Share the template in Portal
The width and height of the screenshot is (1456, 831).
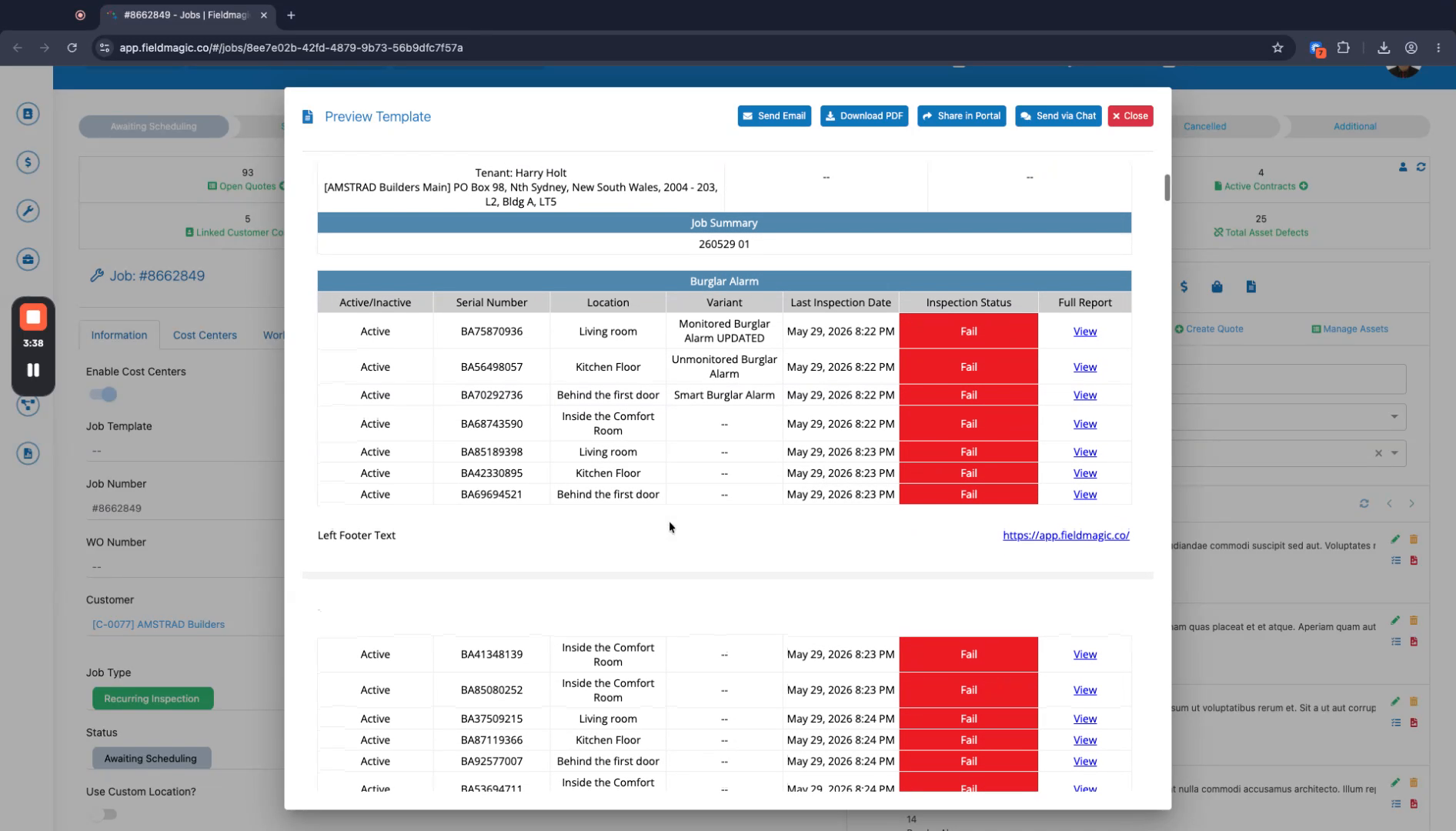961,116
